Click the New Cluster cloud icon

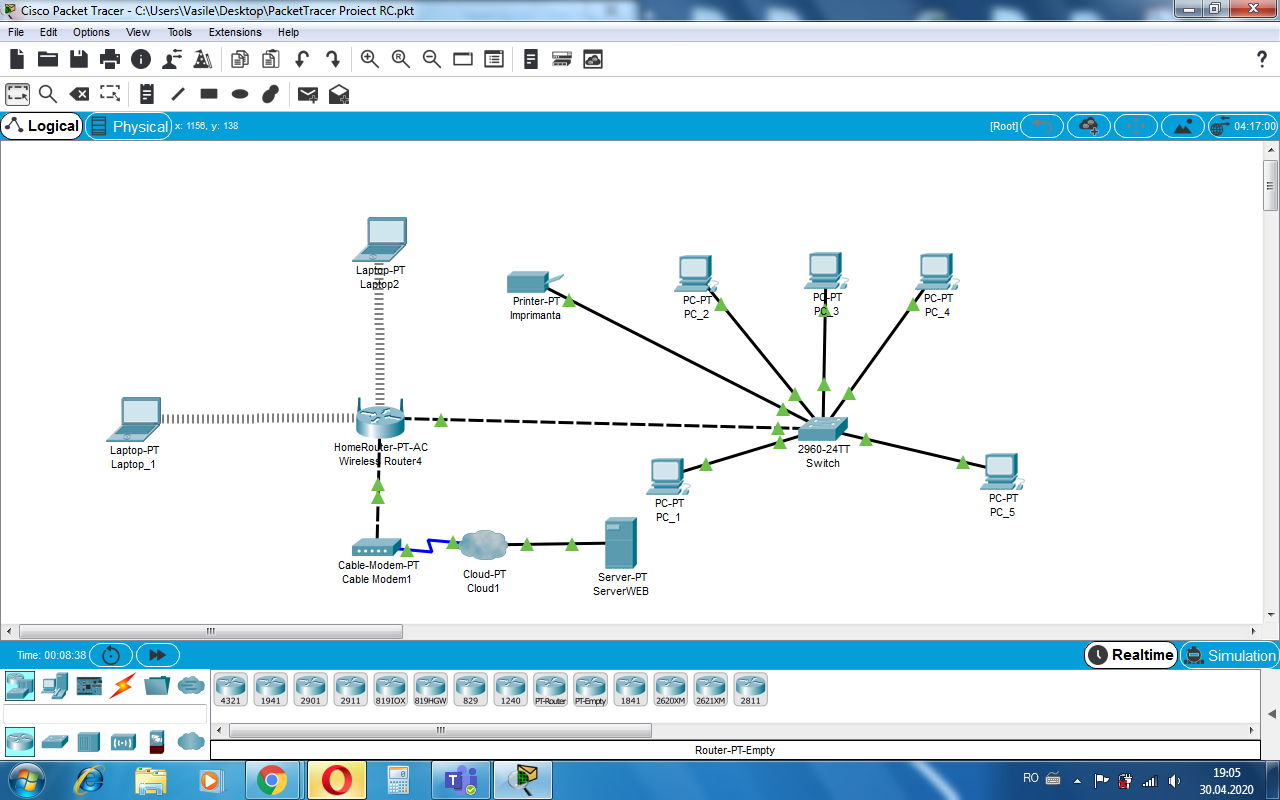click(x=1089, y=126)
